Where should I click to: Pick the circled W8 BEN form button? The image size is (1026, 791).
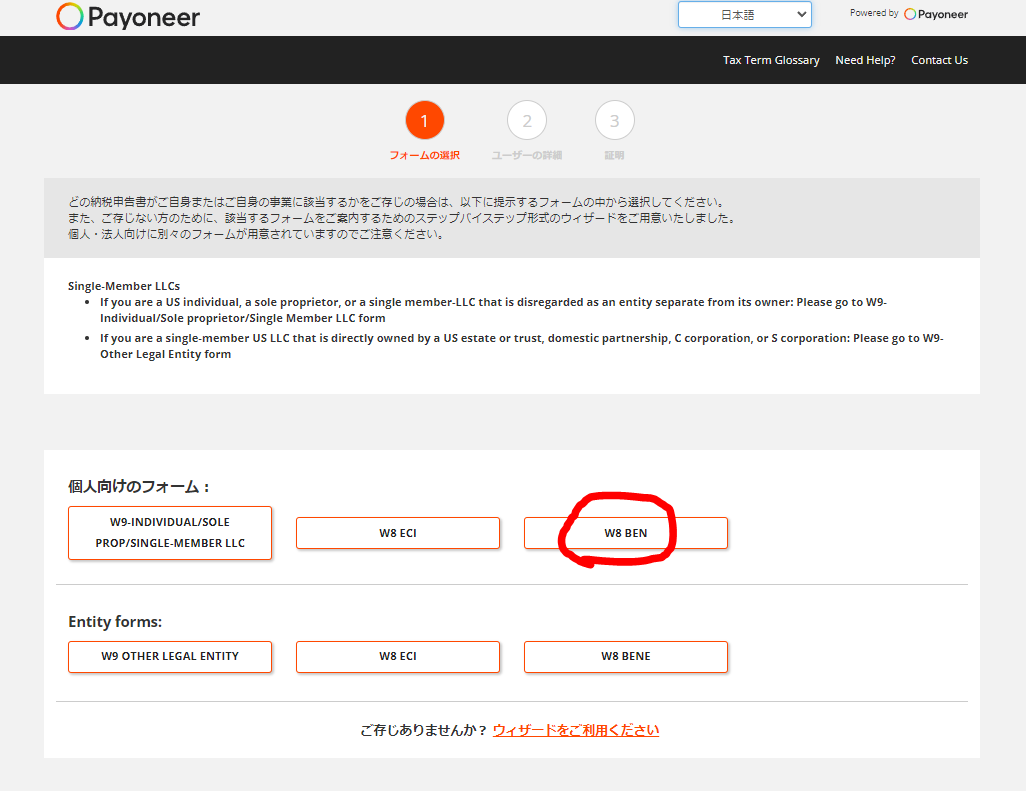[625, 533]
